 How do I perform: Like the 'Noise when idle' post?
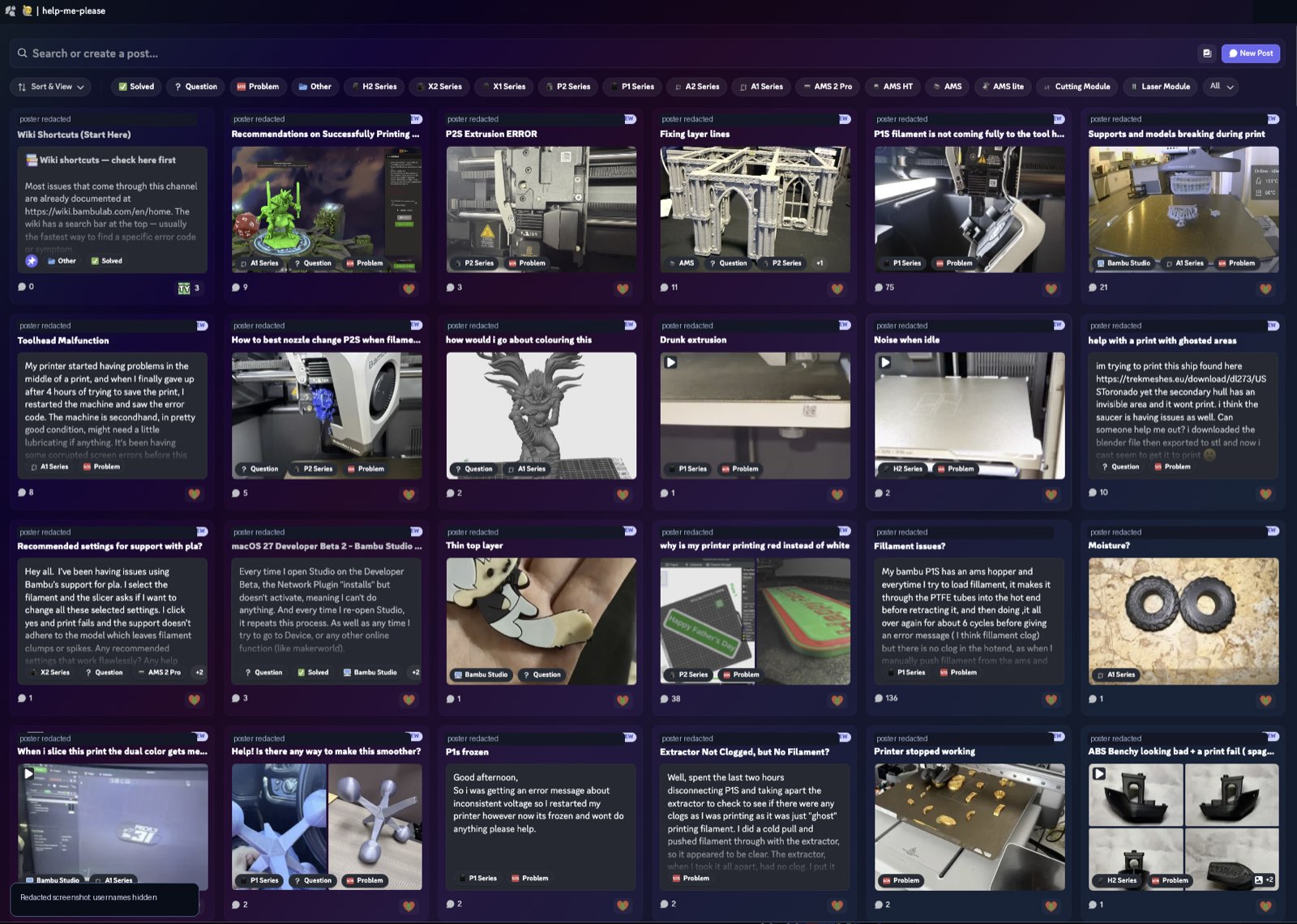[1051, 494]
